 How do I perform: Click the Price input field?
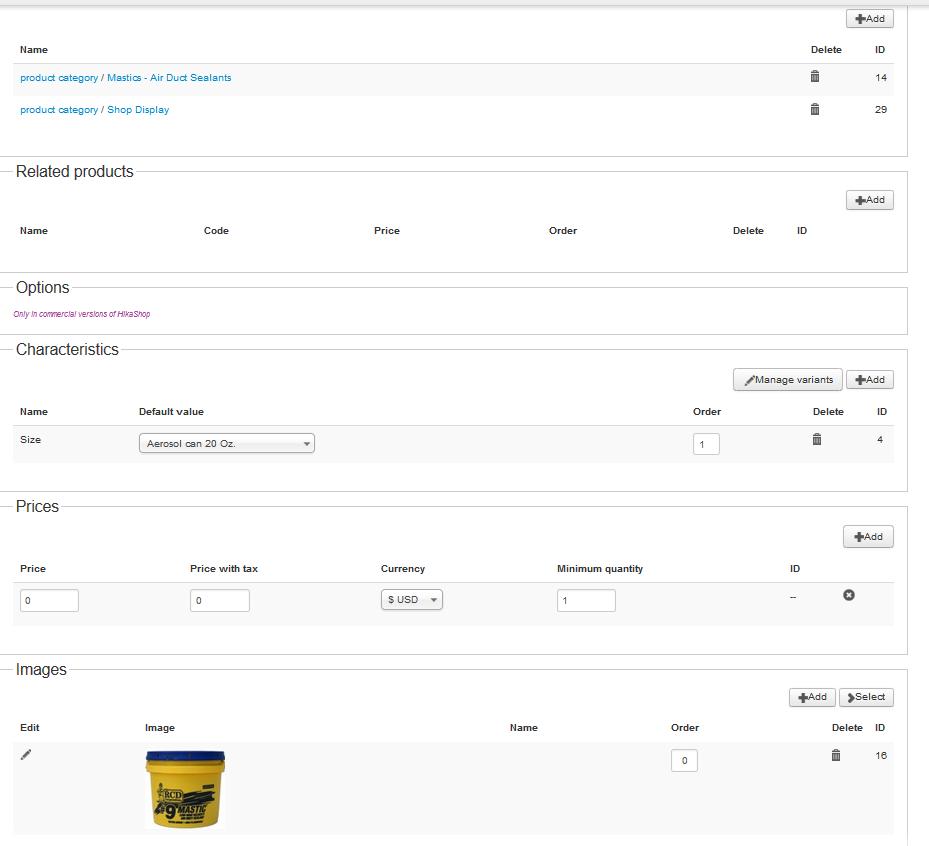[49, 601]
